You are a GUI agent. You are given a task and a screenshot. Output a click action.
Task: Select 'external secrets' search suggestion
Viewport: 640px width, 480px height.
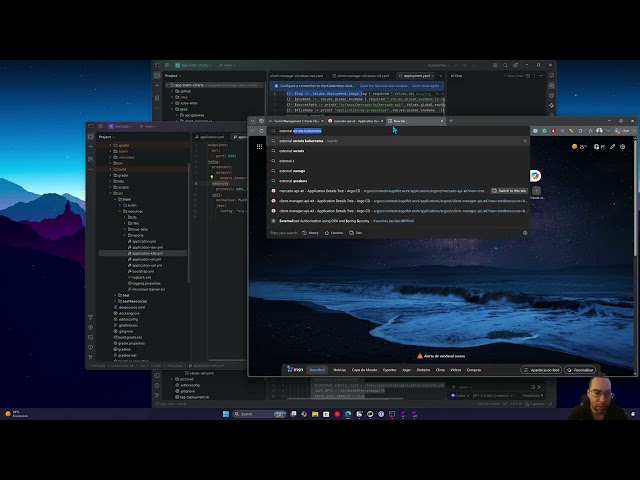(x=398, y=151)
